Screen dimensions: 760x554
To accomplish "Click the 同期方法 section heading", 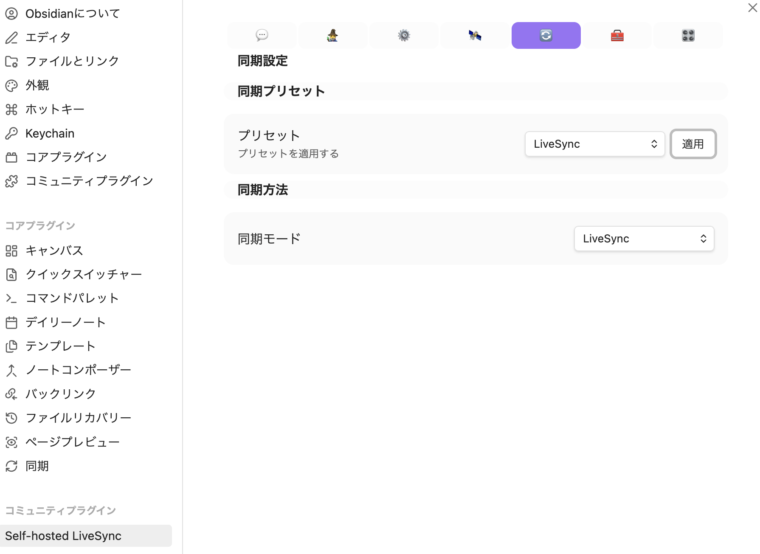I will coord(263,190).
